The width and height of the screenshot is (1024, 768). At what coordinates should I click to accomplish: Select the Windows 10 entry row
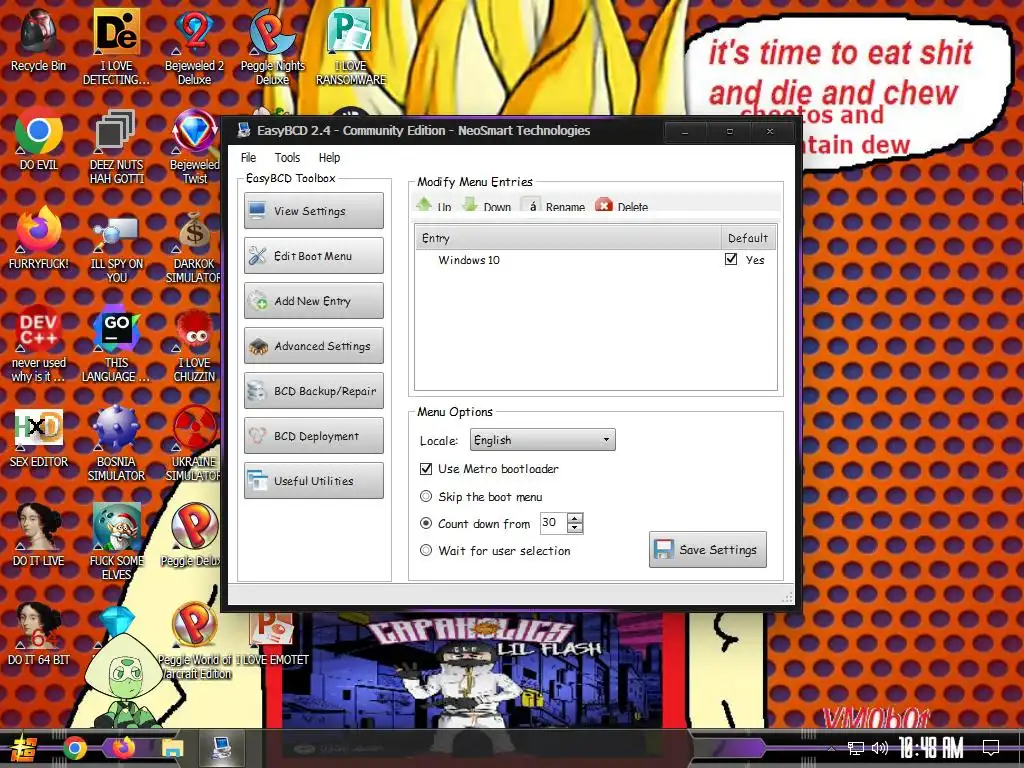(596, 260)
